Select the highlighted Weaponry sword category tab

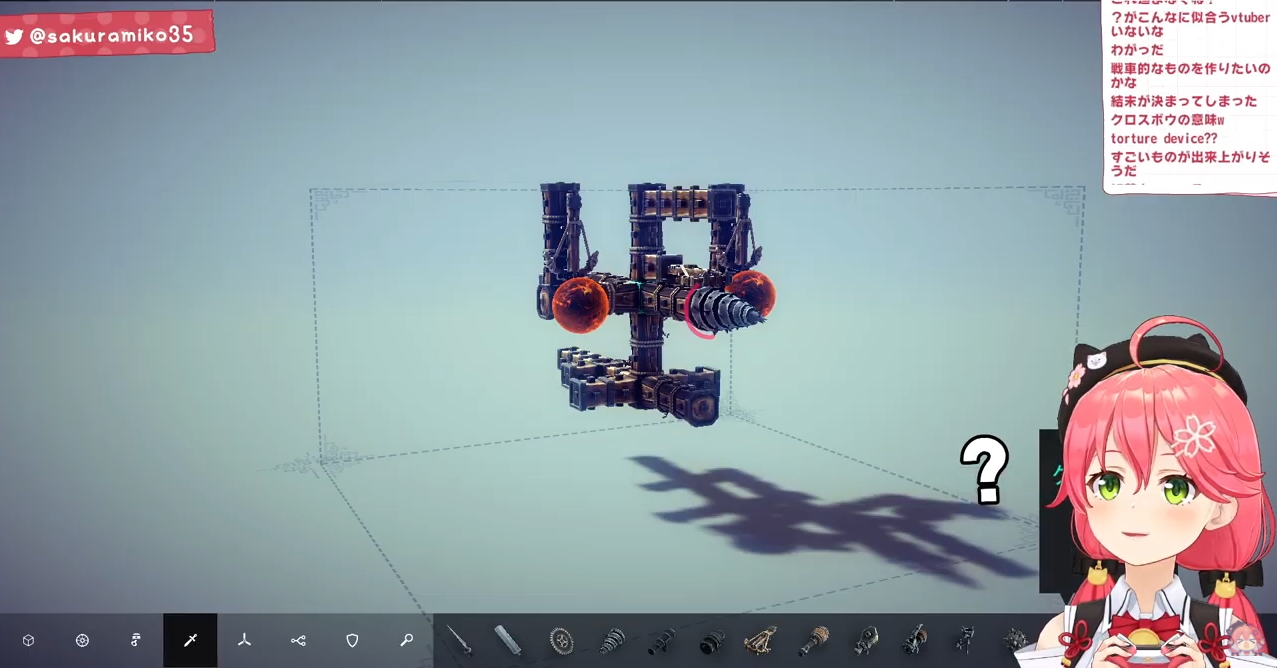(x=190, y=640)
